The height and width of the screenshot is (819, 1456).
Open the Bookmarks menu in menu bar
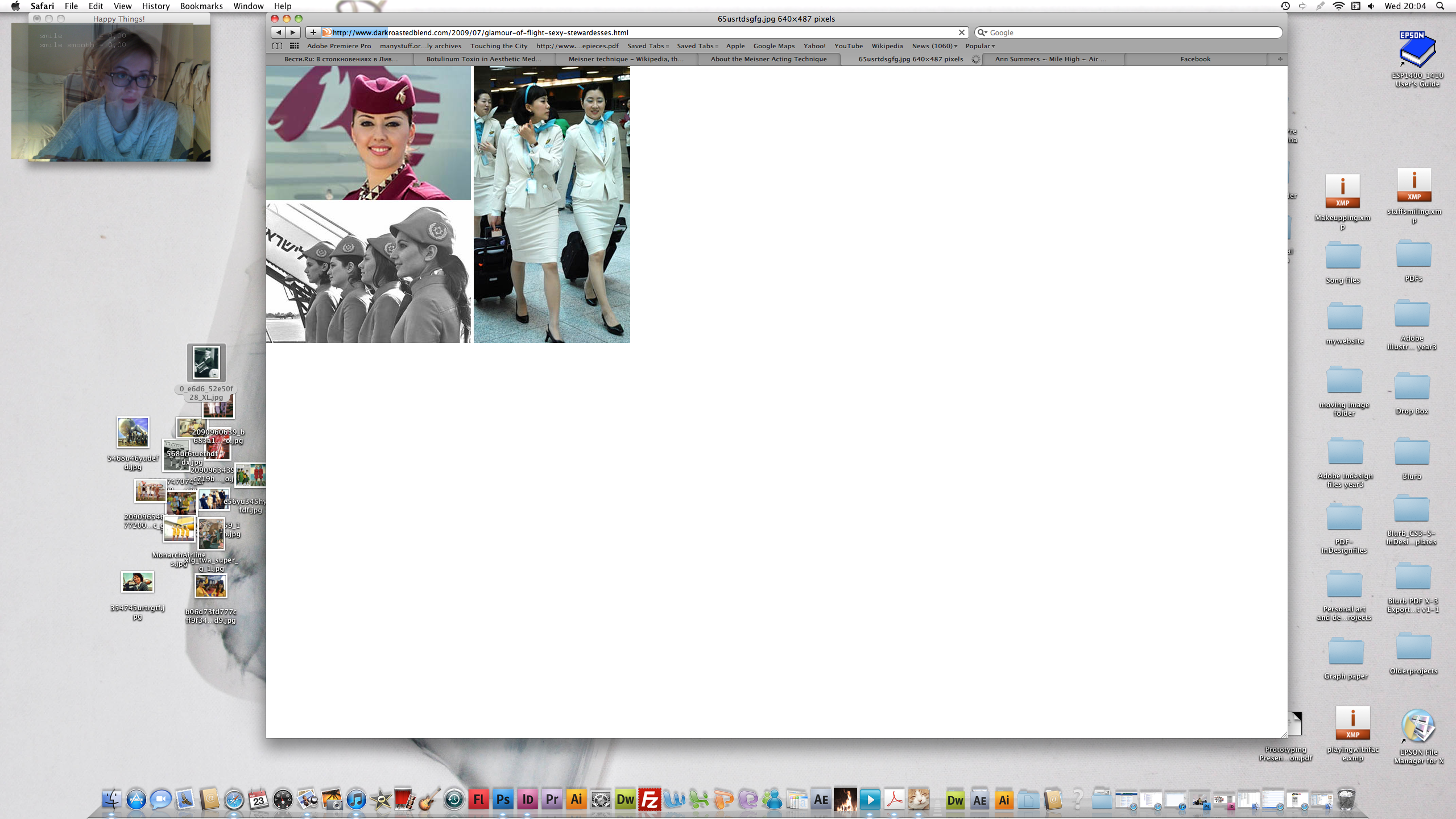click(x=201, y=6)
